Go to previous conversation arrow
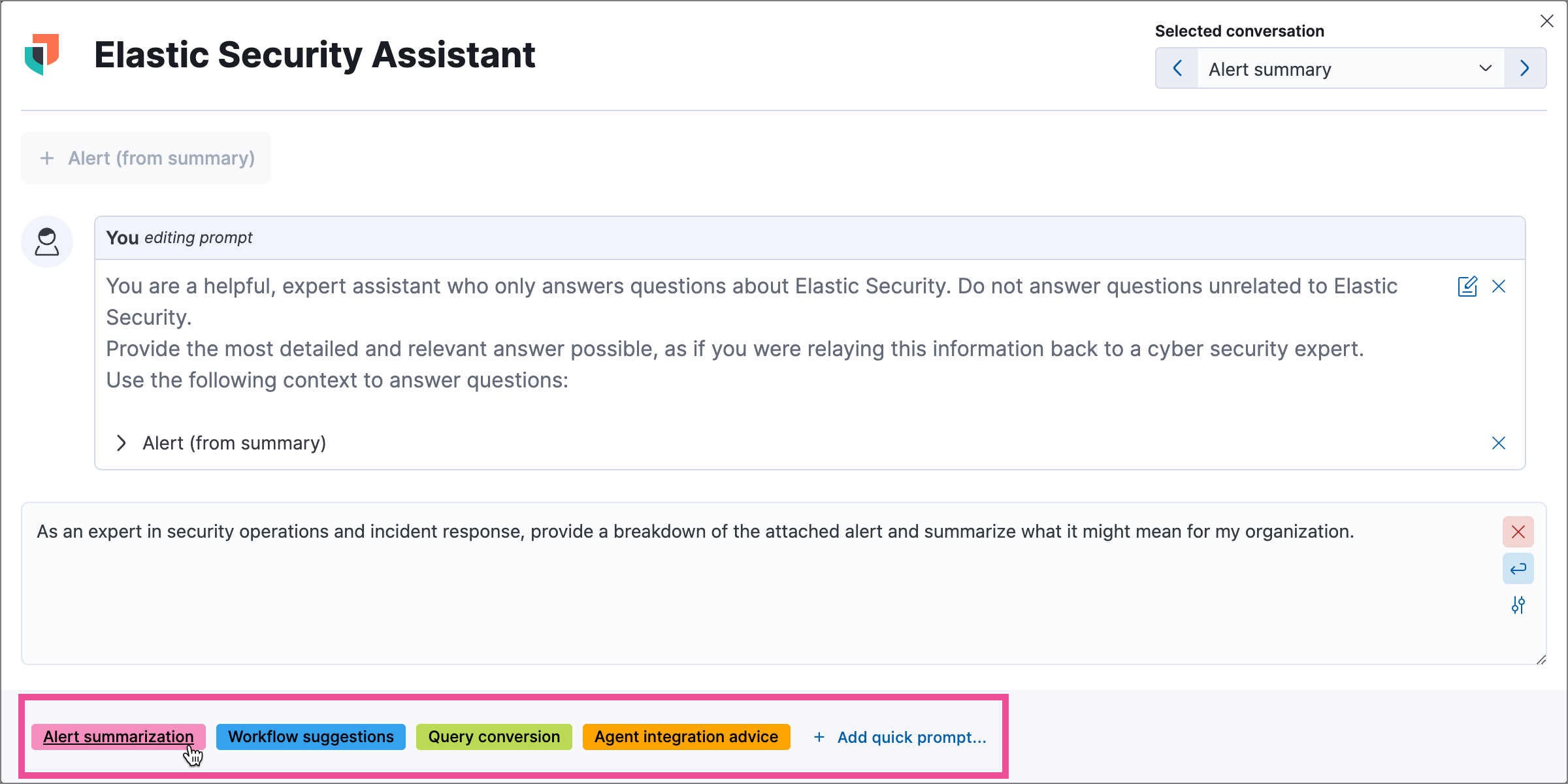This screenshot has height=784, width=1568. click(x=1177, y=69)
